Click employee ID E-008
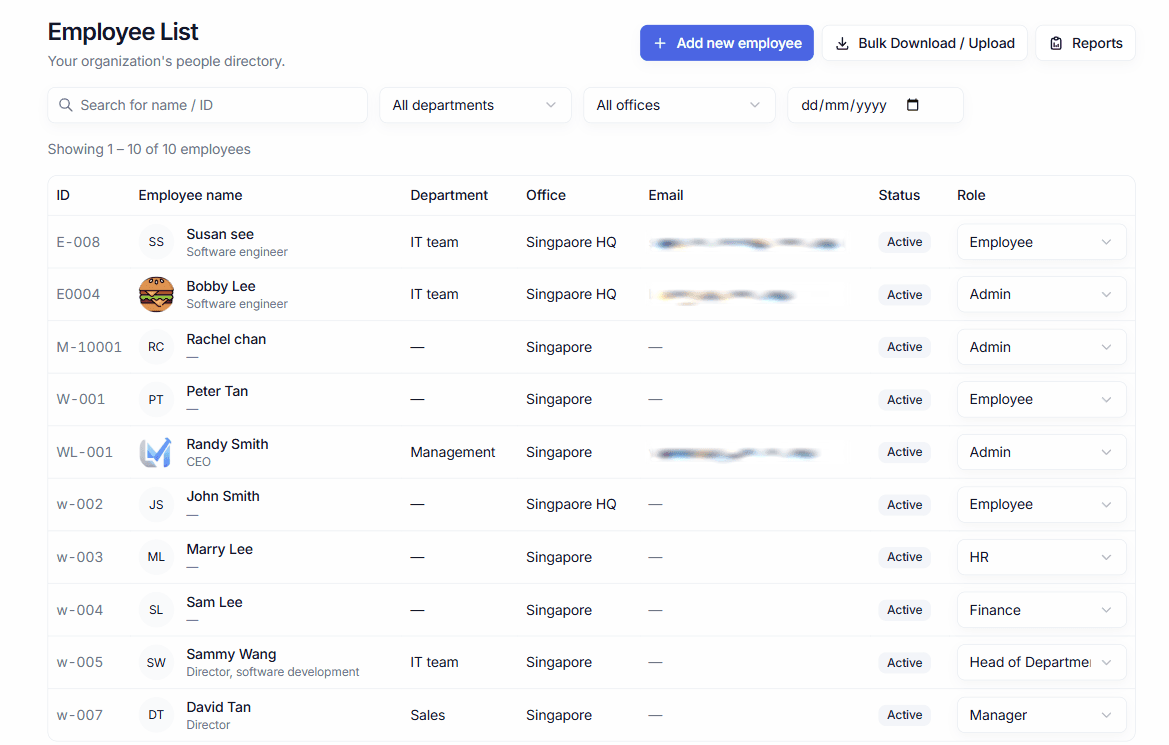1169x745 pixels. click(x=78, y=242)
